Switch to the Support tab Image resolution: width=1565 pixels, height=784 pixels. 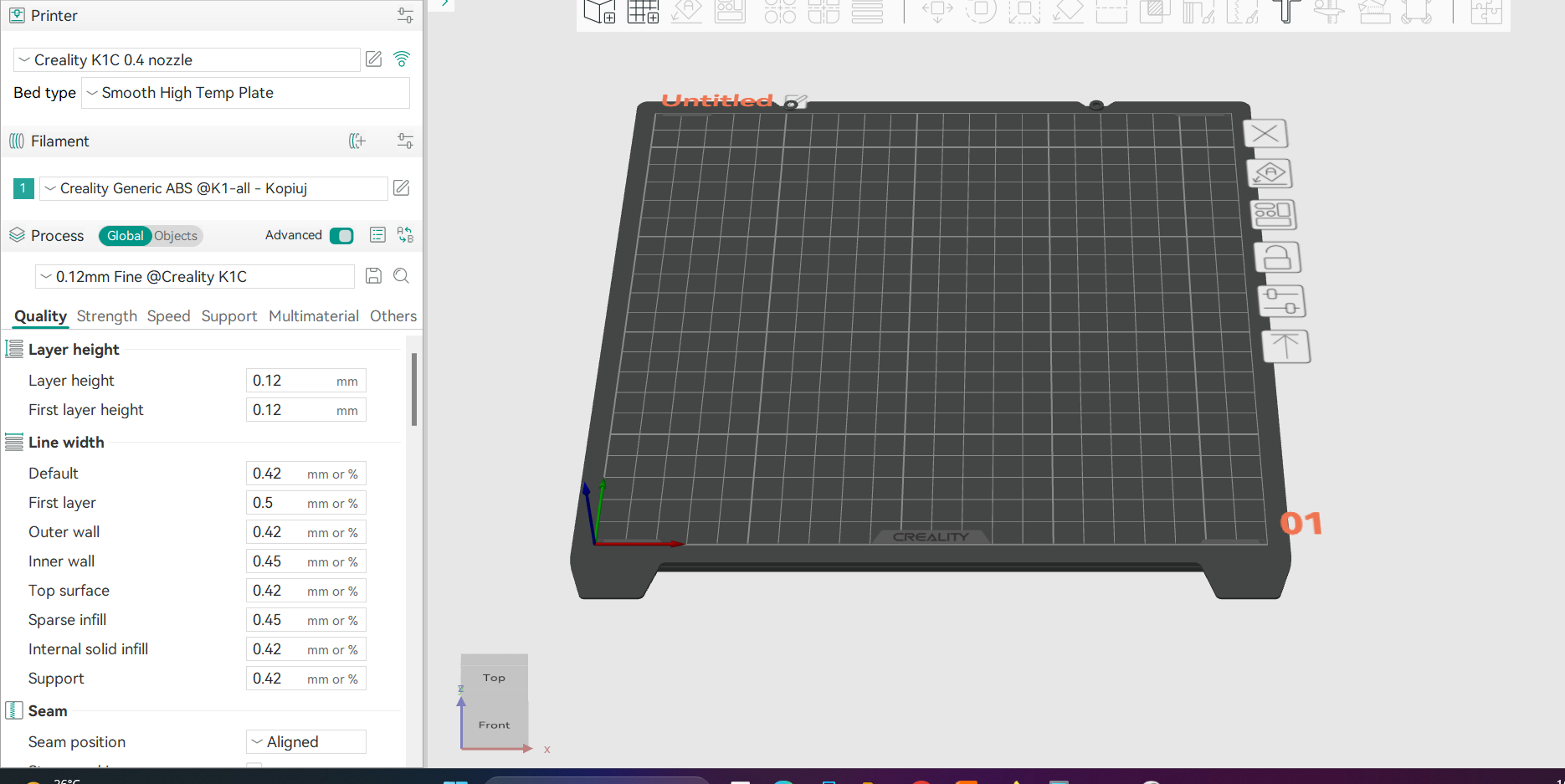pyautogui.click(x=229, y=316)
